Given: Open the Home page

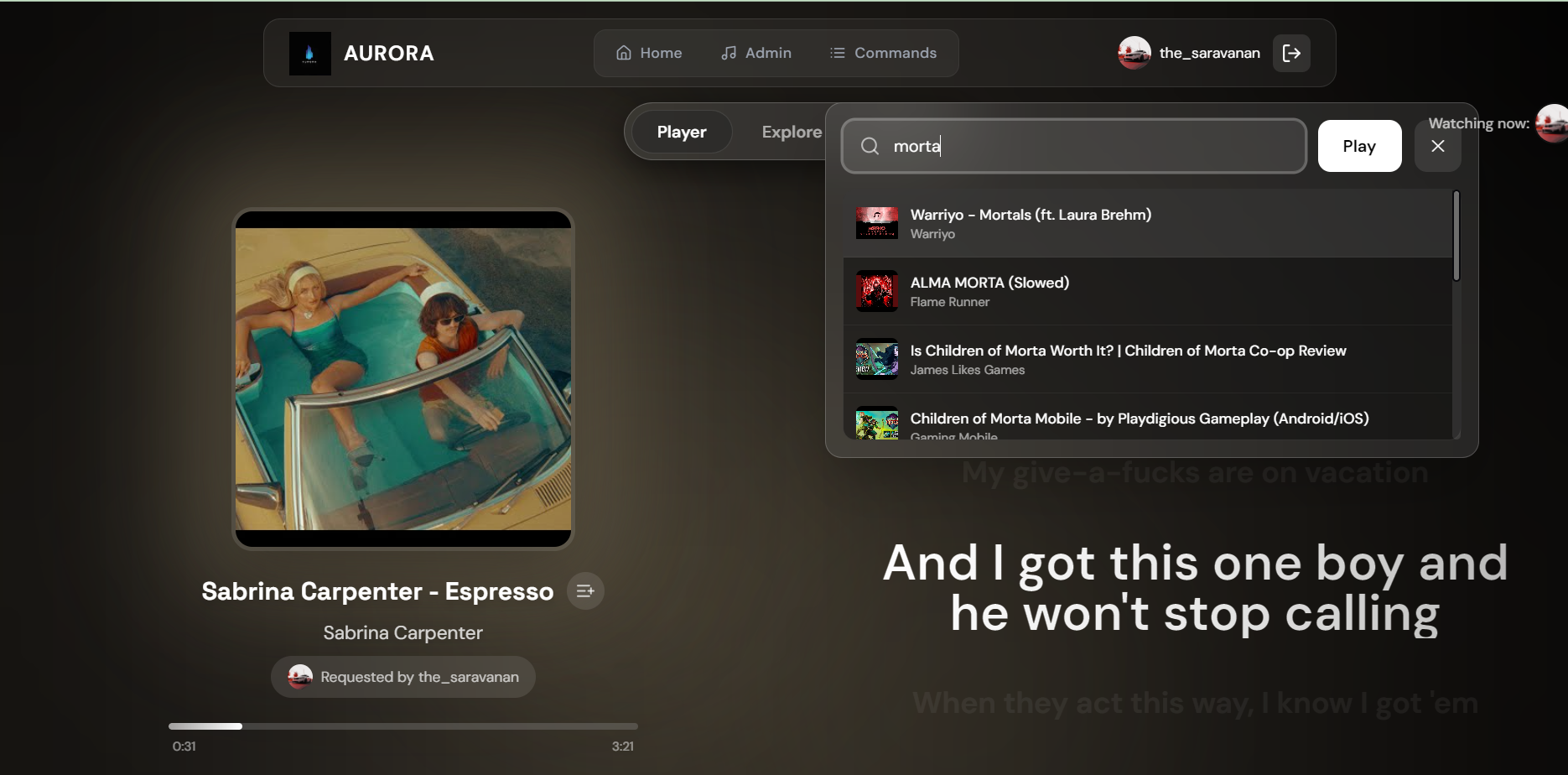Looking at the screenshot, I should 649,53.
